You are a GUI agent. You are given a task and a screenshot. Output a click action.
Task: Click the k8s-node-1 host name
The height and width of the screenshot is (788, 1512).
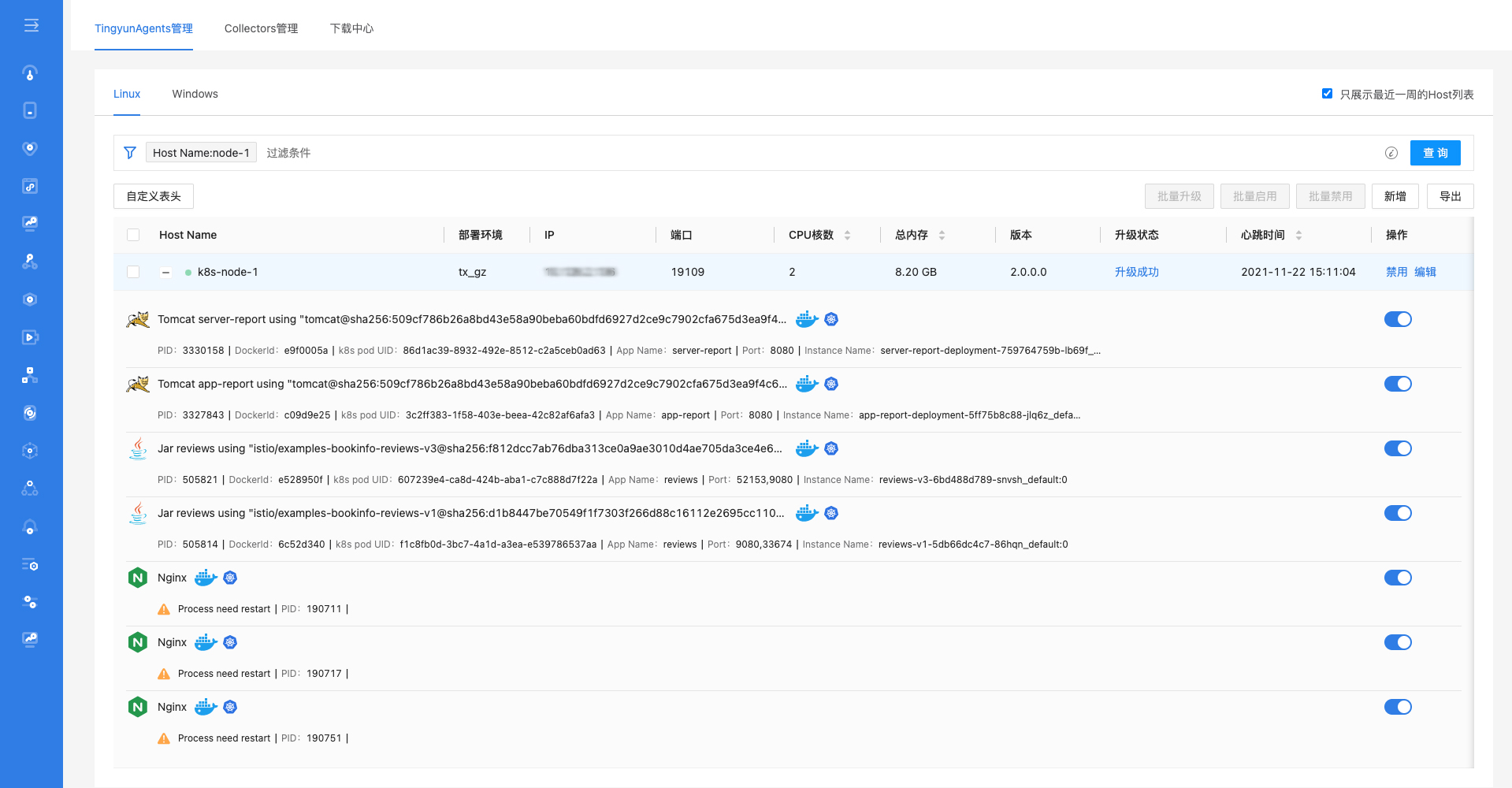tap(228, 272)
